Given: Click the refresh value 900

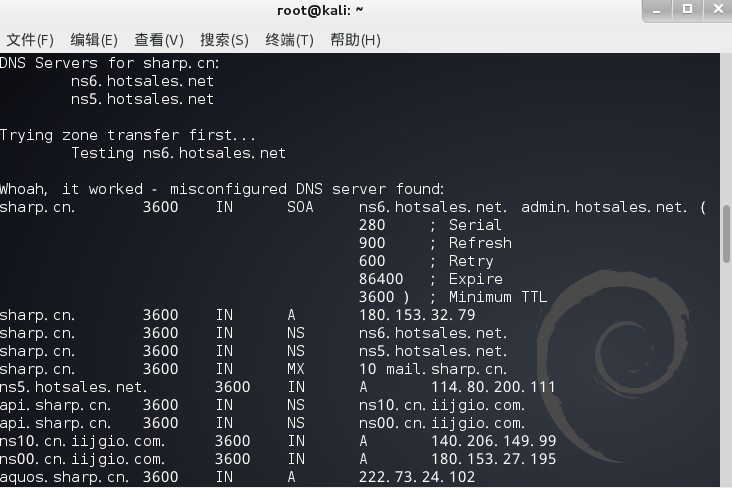Looking at the screenshot, I should point(372,243).
